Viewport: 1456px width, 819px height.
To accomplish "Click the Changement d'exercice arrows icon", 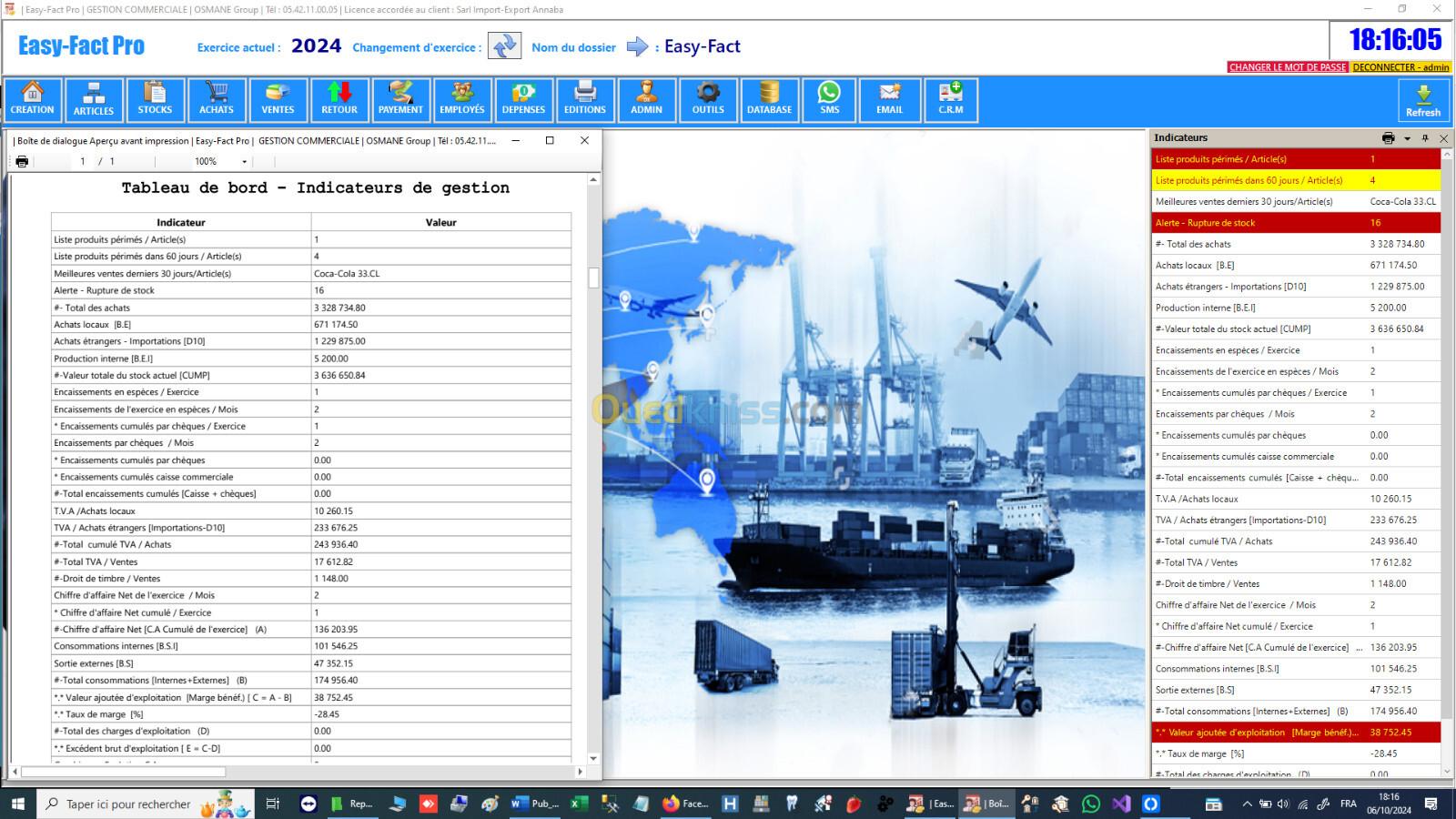I will coord(504,45).
